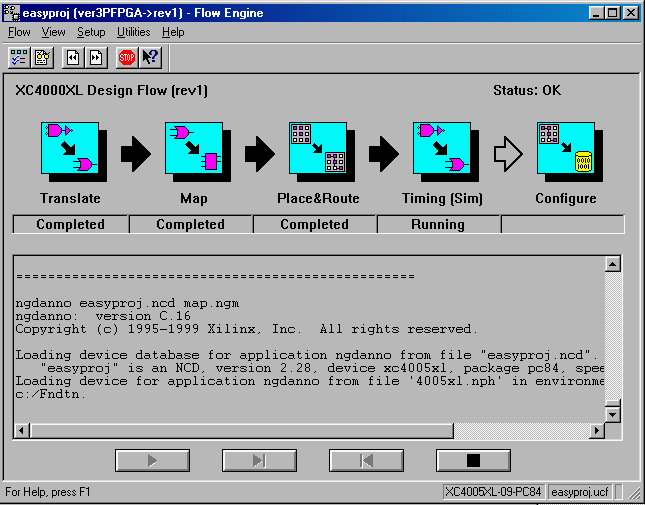Select the Timing (Sim) stage icon
The height and width of the screenshot is (505, 645).
click(442, 149)
